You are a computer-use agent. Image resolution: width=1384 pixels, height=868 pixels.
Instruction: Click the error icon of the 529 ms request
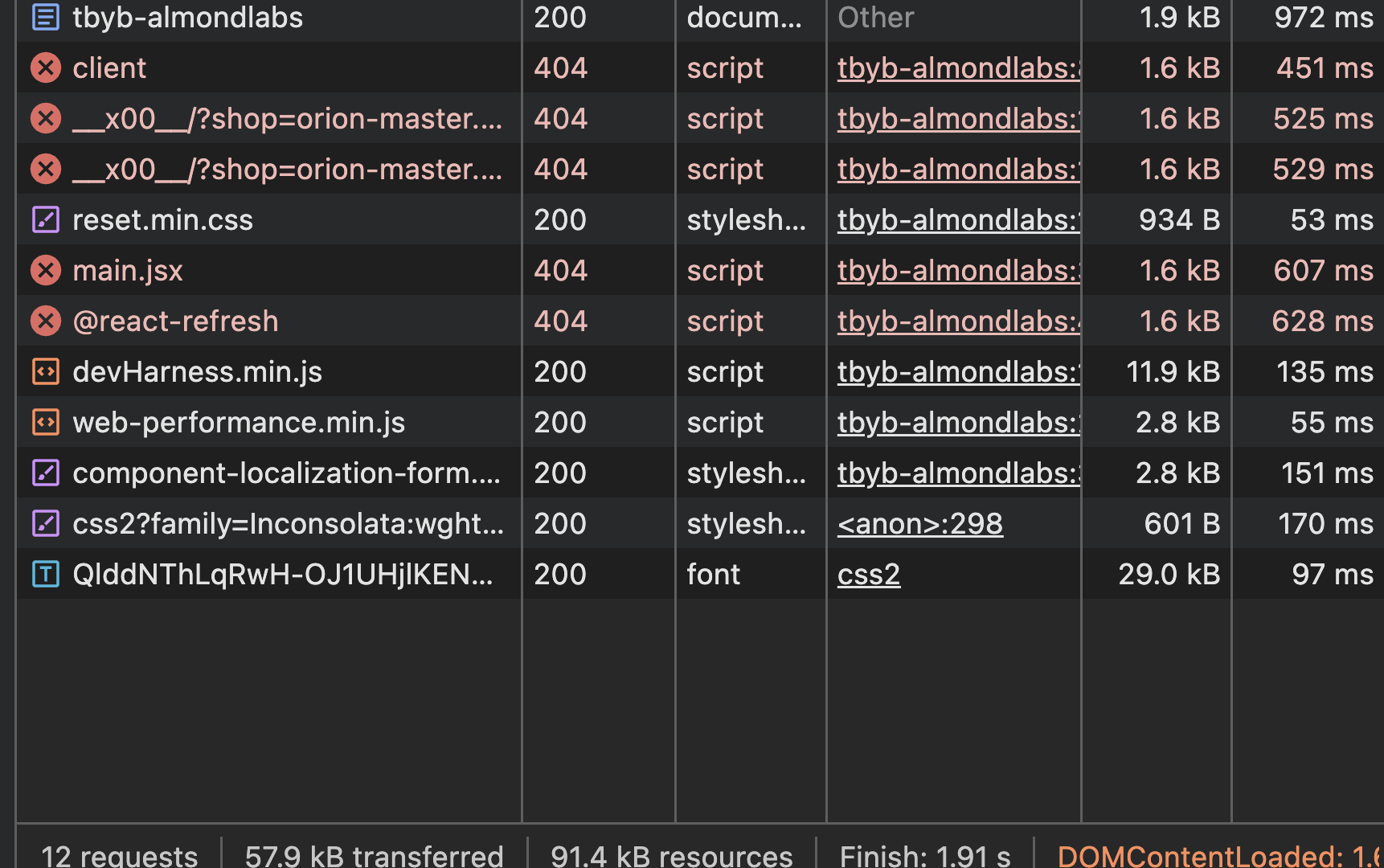click(46, 169)
